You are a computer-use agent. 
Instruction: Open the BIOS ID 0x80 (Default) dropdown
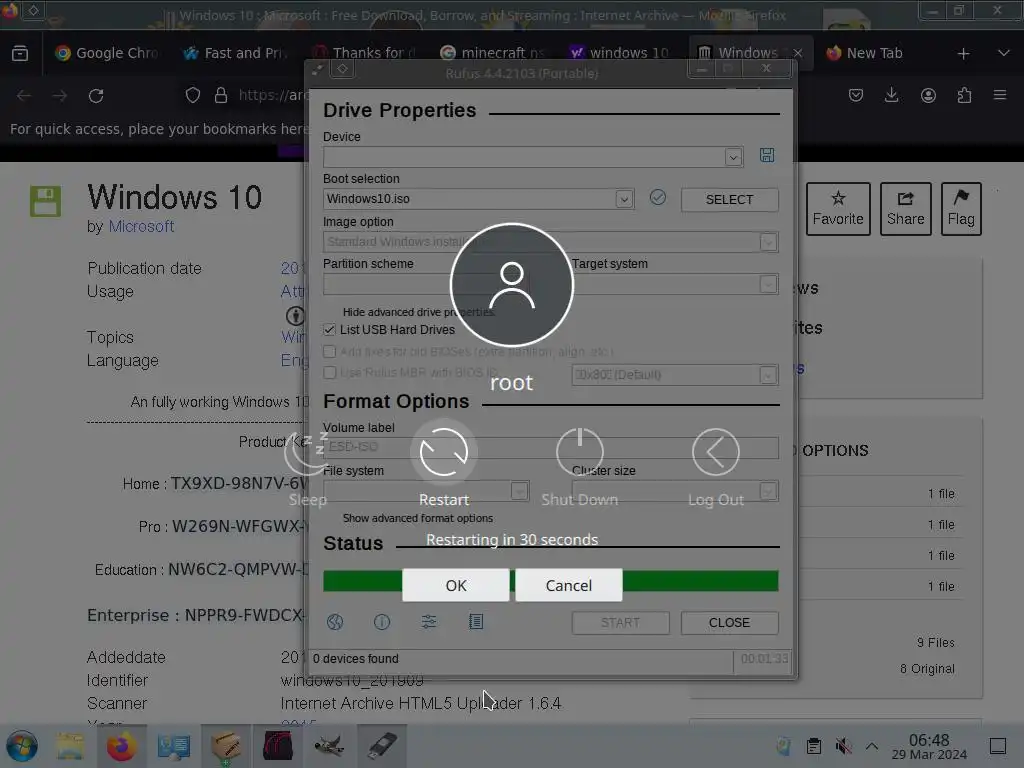click(x=768, y=375)
